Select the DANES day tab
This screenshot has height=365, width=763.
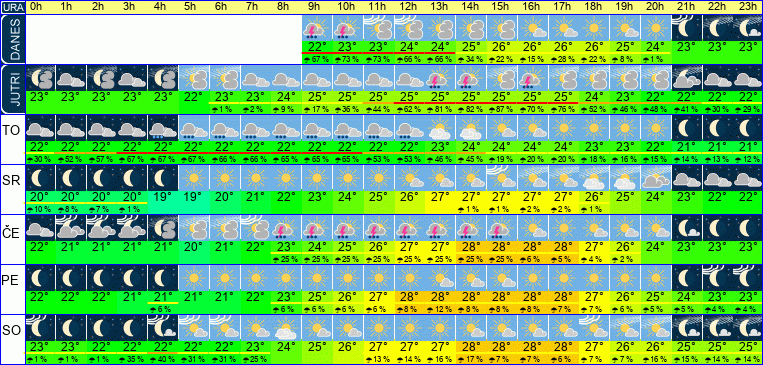point(13,39)
